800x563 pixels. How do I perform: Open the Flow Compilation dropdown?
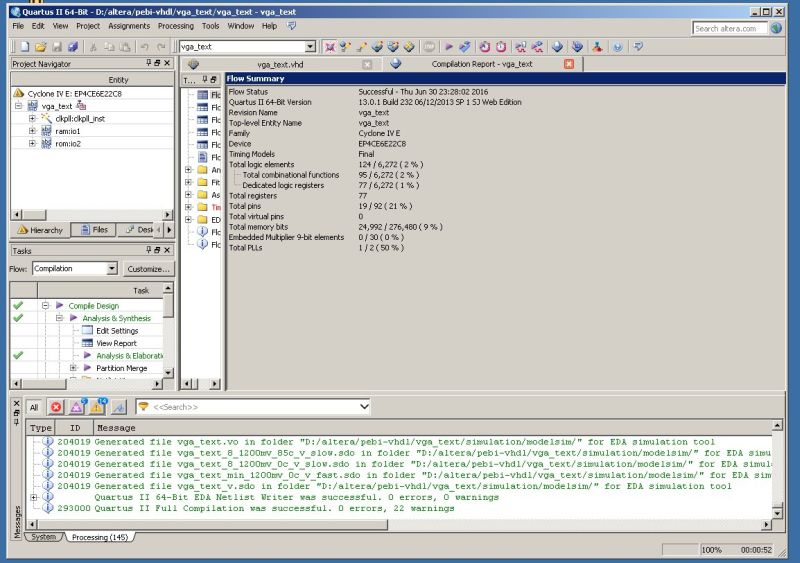point(112,268)
